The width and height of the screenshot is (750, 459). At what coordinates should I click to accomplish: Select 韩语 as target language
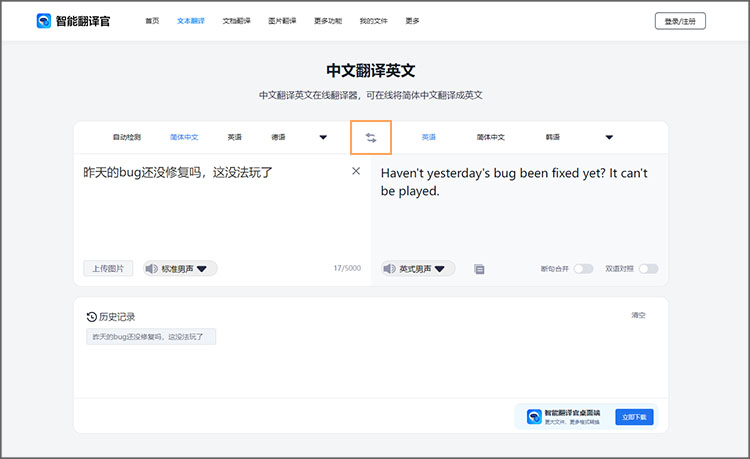tap(552, 137)
